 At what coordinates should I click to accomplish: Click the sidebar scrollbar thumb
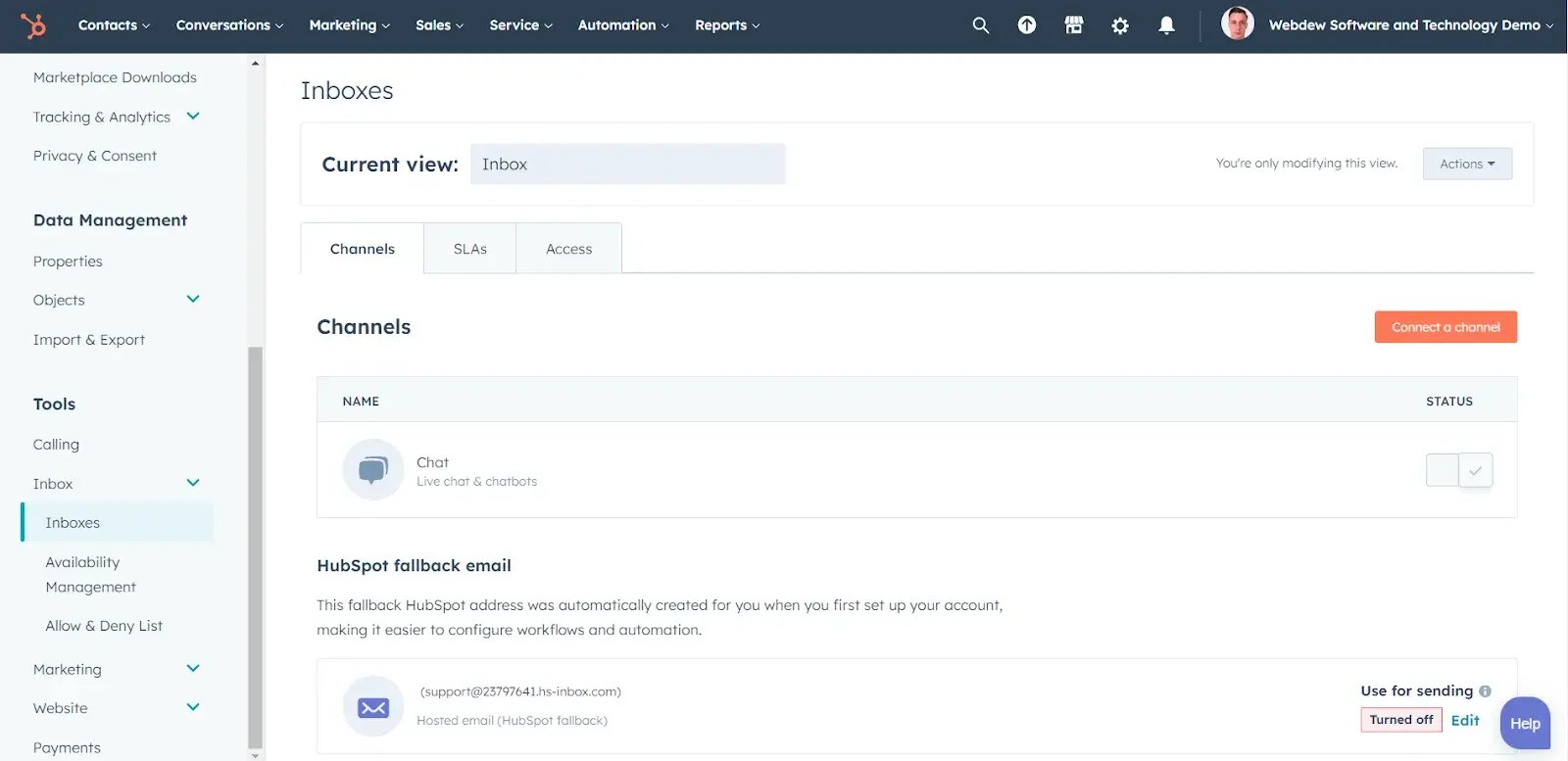coord(256,547)
